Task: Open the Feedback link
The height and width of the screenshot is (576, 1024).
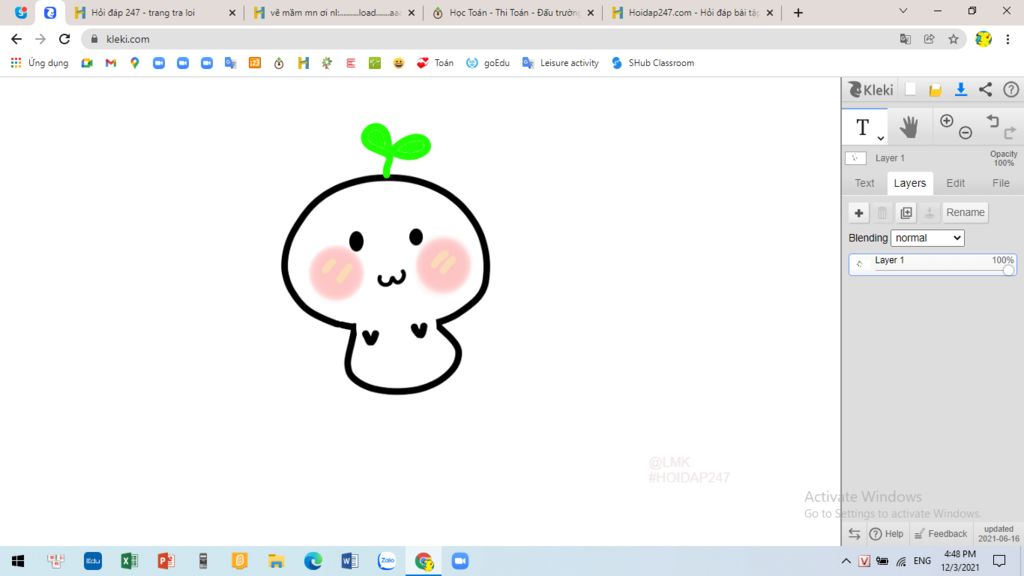Action: pos(940,534)
